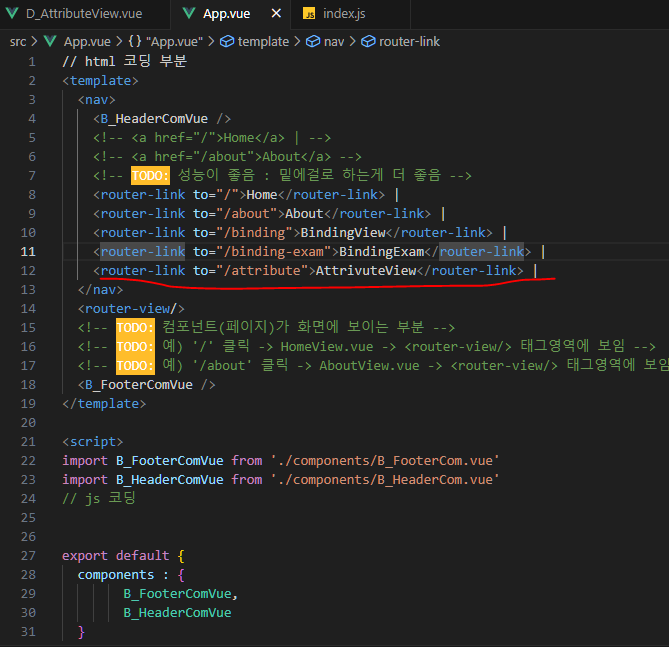Close the App.vue tab
669x647 pixels.
pos(276,13)
